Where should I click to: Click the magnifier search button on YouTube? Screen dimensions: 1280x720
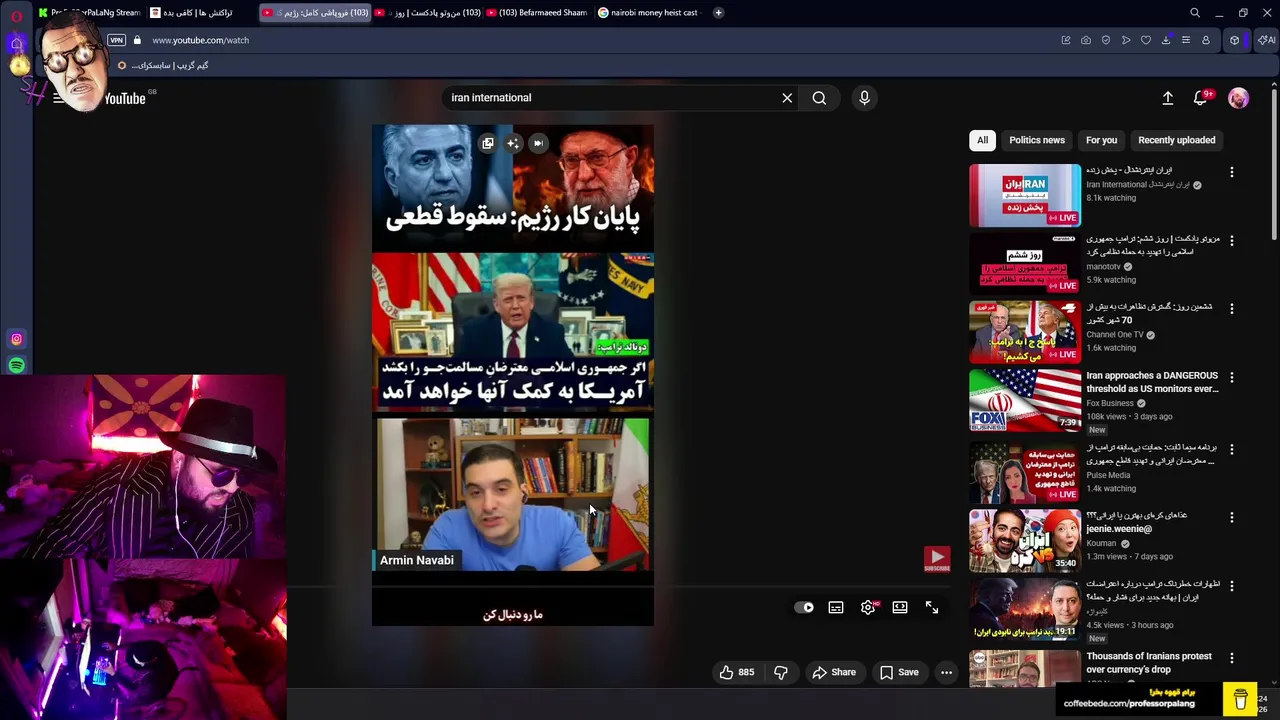[x=819, y=98]
